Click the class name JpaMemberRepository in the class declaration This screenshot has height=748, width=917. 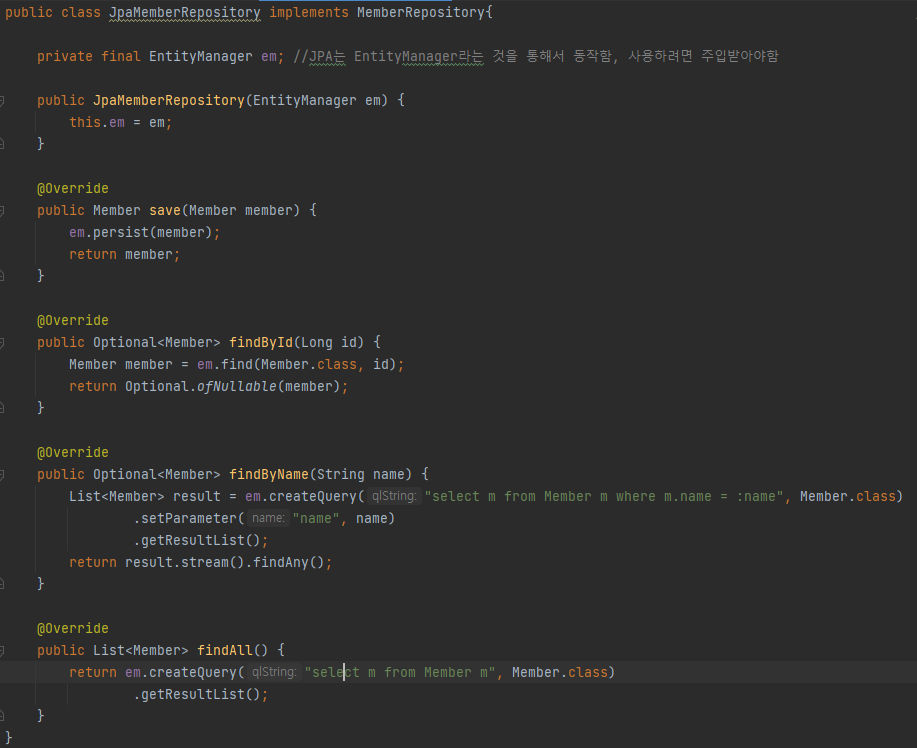[x=185, y=12]
